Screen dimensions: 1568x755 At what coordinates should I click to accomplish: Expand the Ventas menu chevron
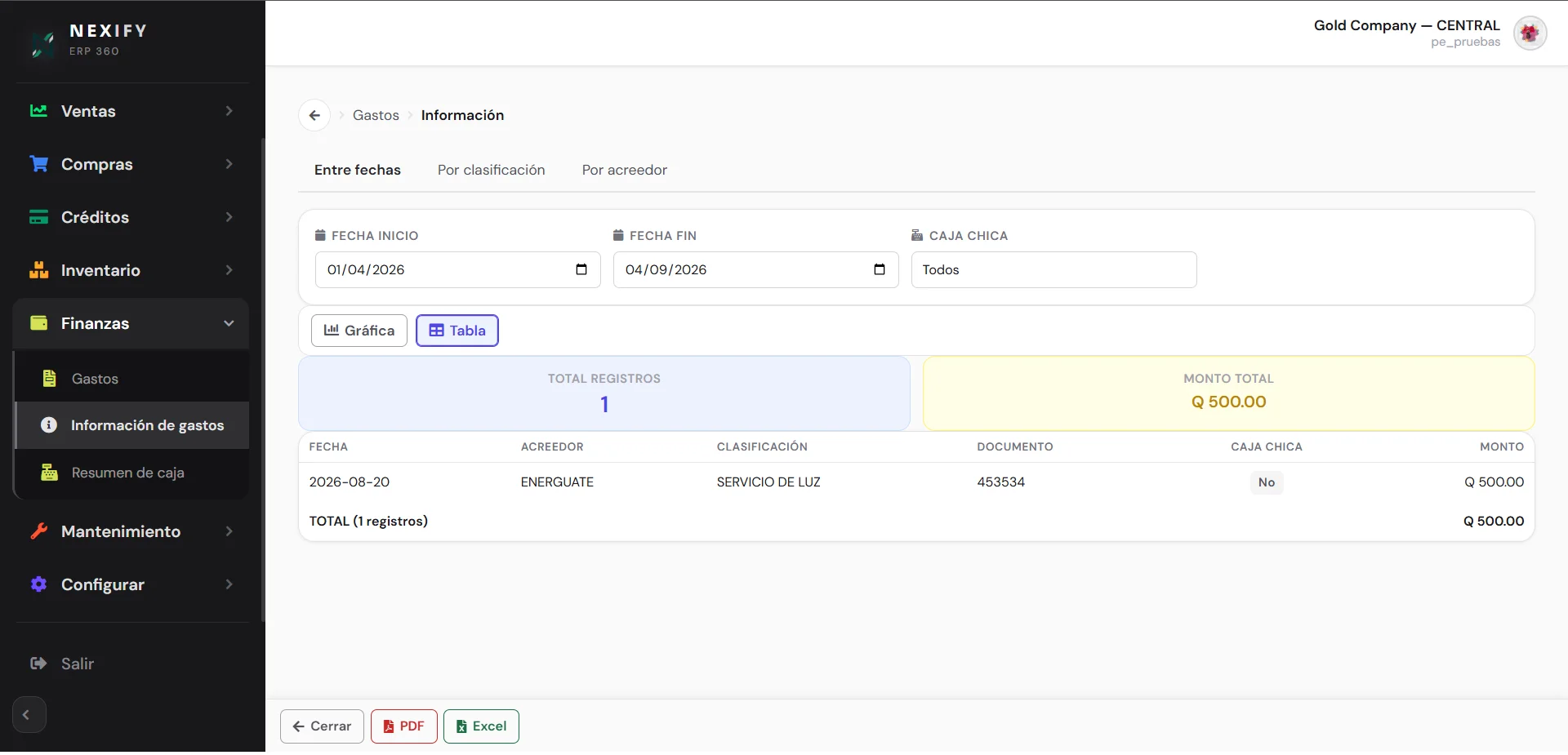229,111
